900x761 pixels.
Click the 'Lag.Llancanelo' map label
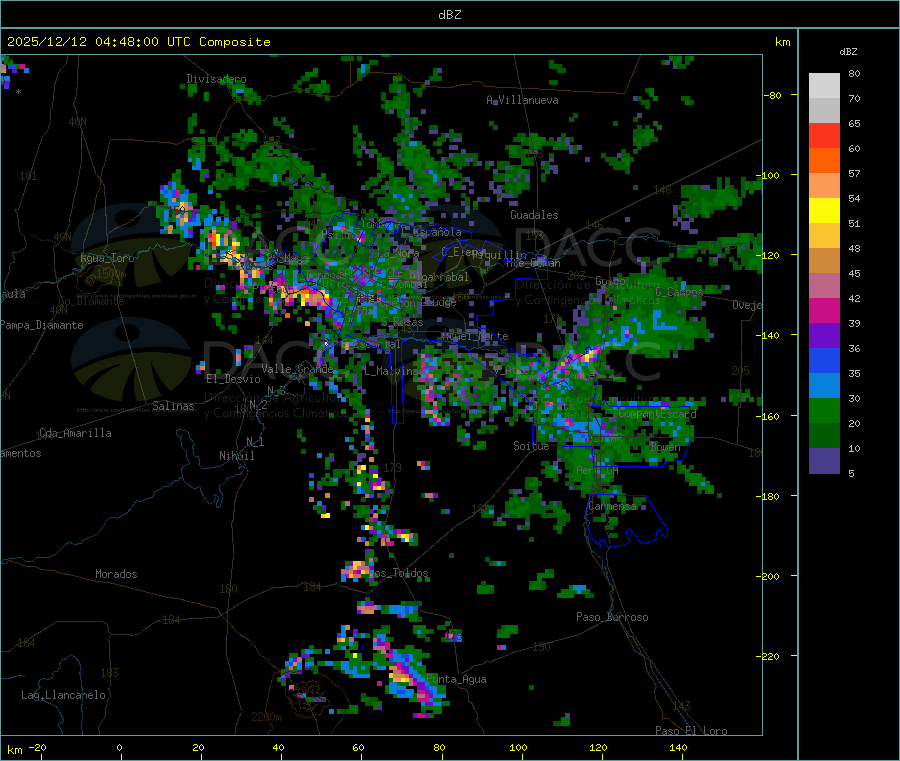63,695
